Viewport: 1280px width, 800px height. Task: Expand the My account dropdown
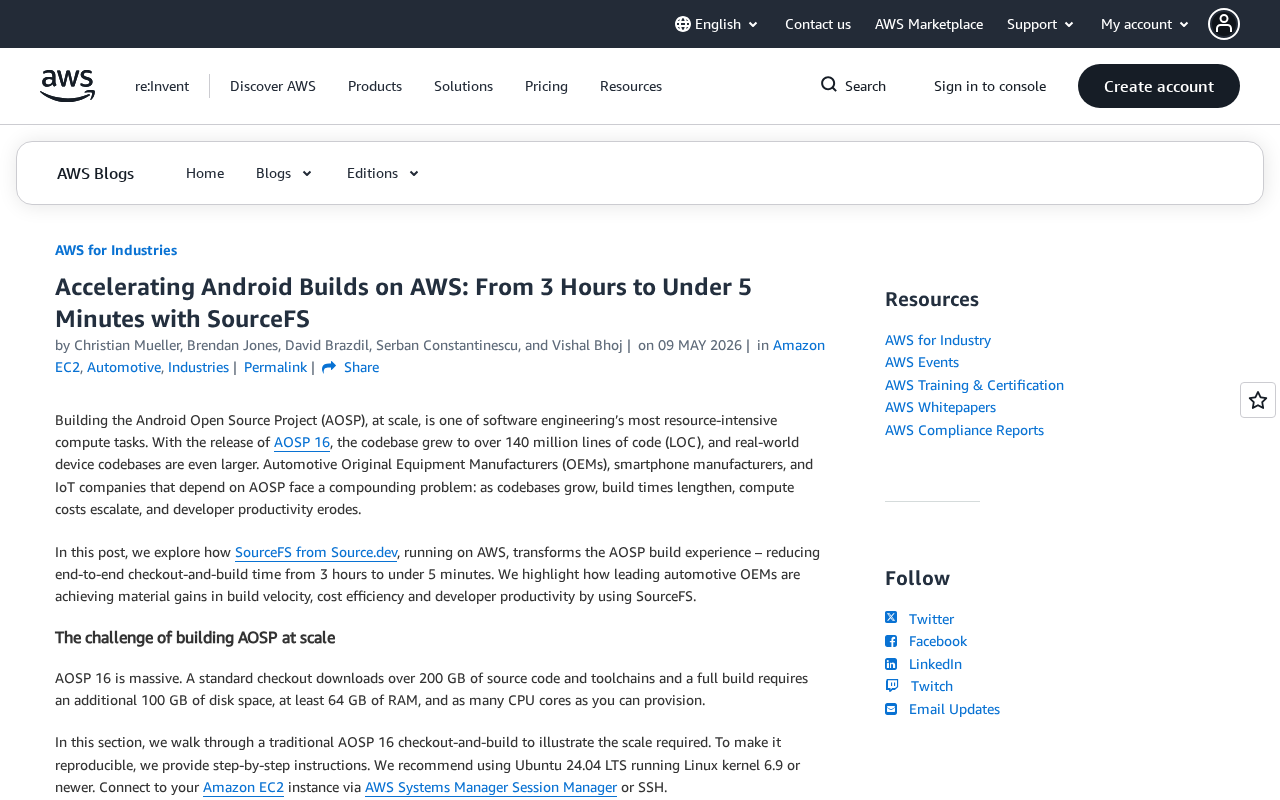click(x=1146, y=24)
